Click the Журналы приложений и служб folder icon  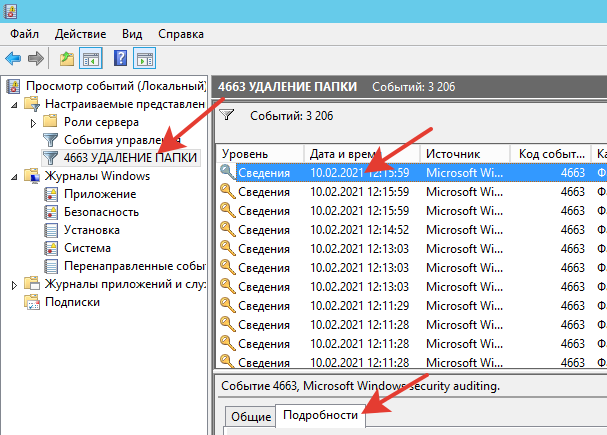(x=32, y=284)
